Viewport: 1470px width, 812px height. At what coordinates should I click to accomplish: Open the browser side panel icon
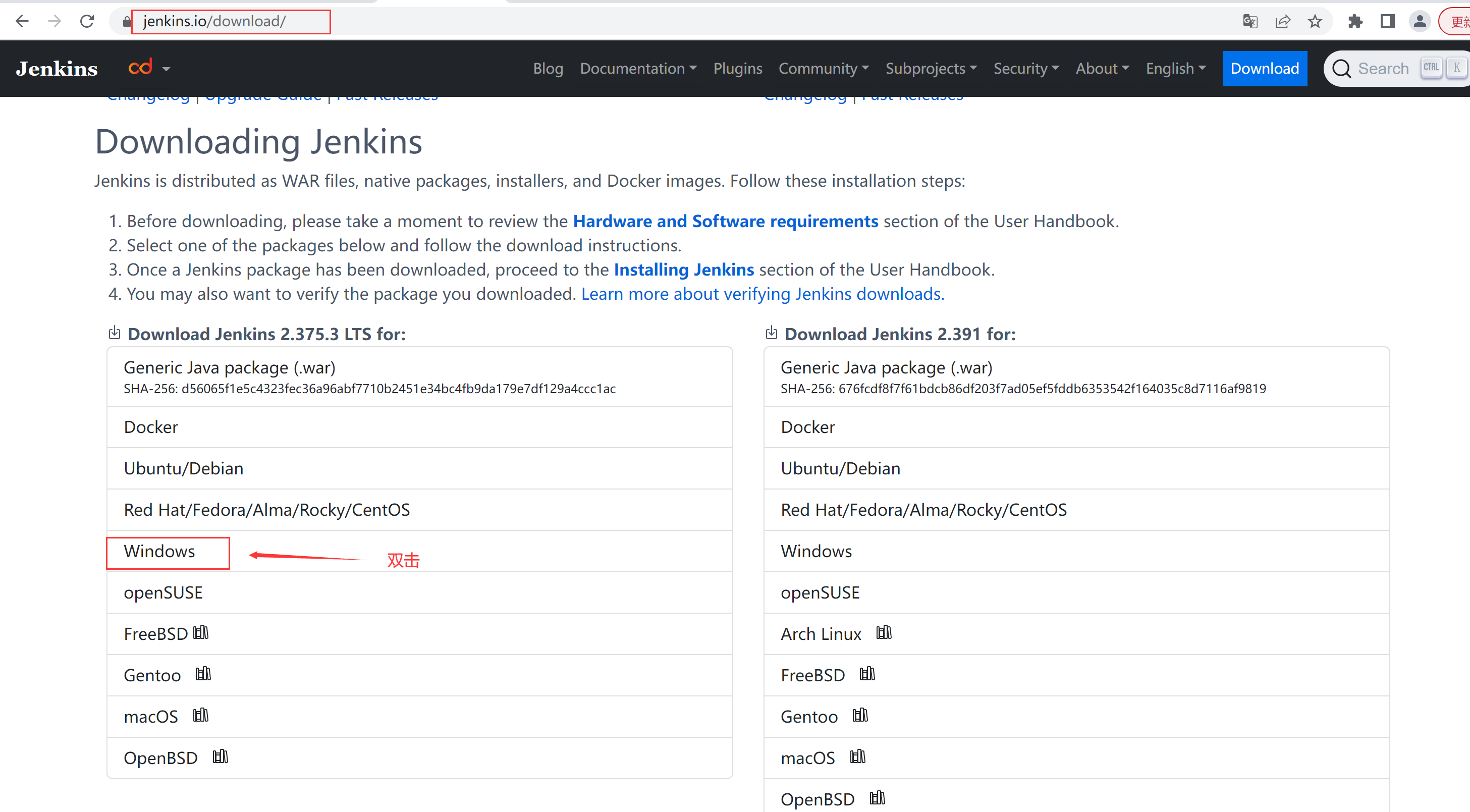pos(1387,22)
